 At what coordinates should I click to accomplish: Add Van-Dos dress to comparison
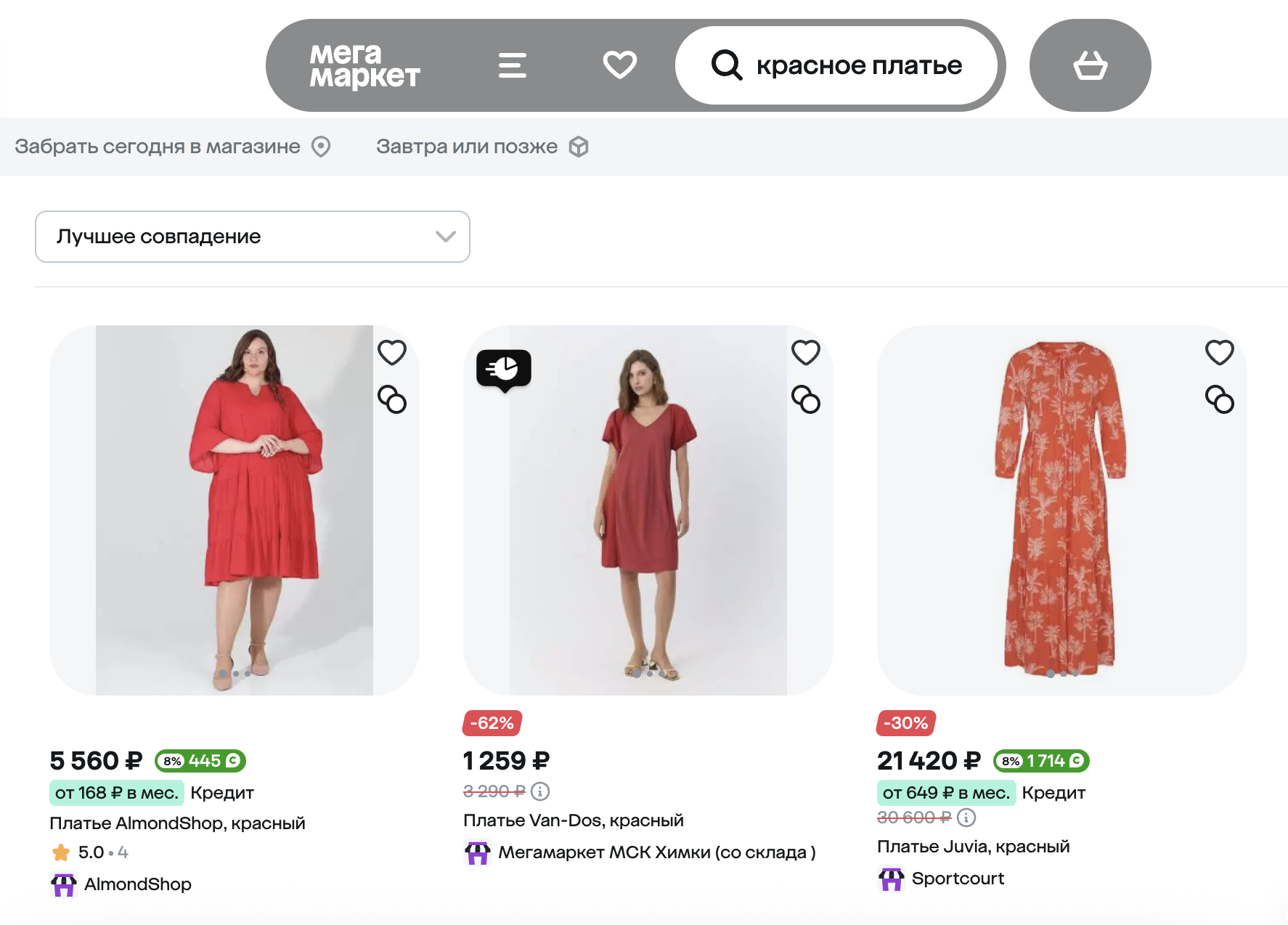point(806,399)
